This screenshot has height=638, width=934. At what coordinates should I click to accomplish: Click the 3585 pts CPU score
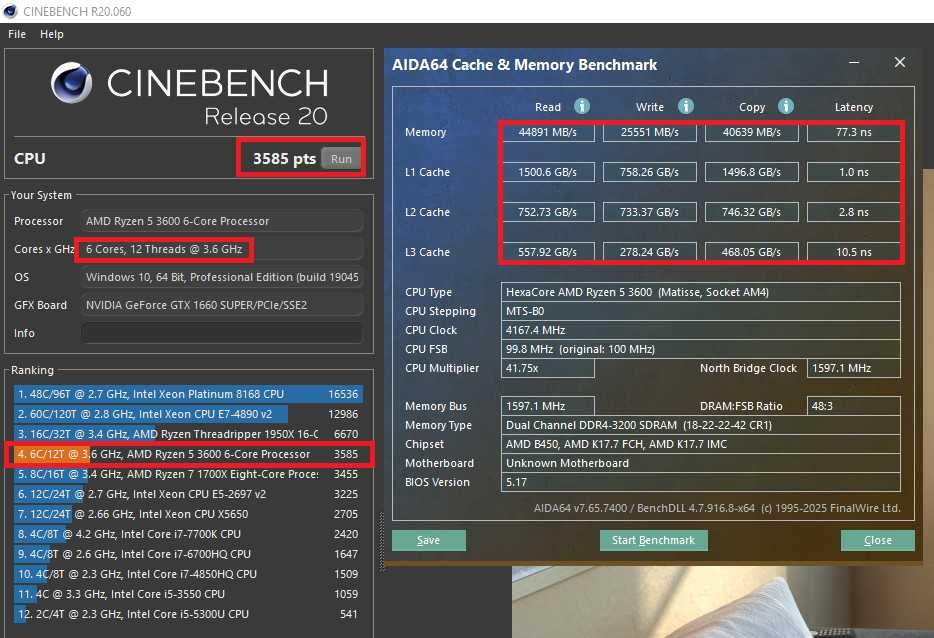(x=284, y=158)
